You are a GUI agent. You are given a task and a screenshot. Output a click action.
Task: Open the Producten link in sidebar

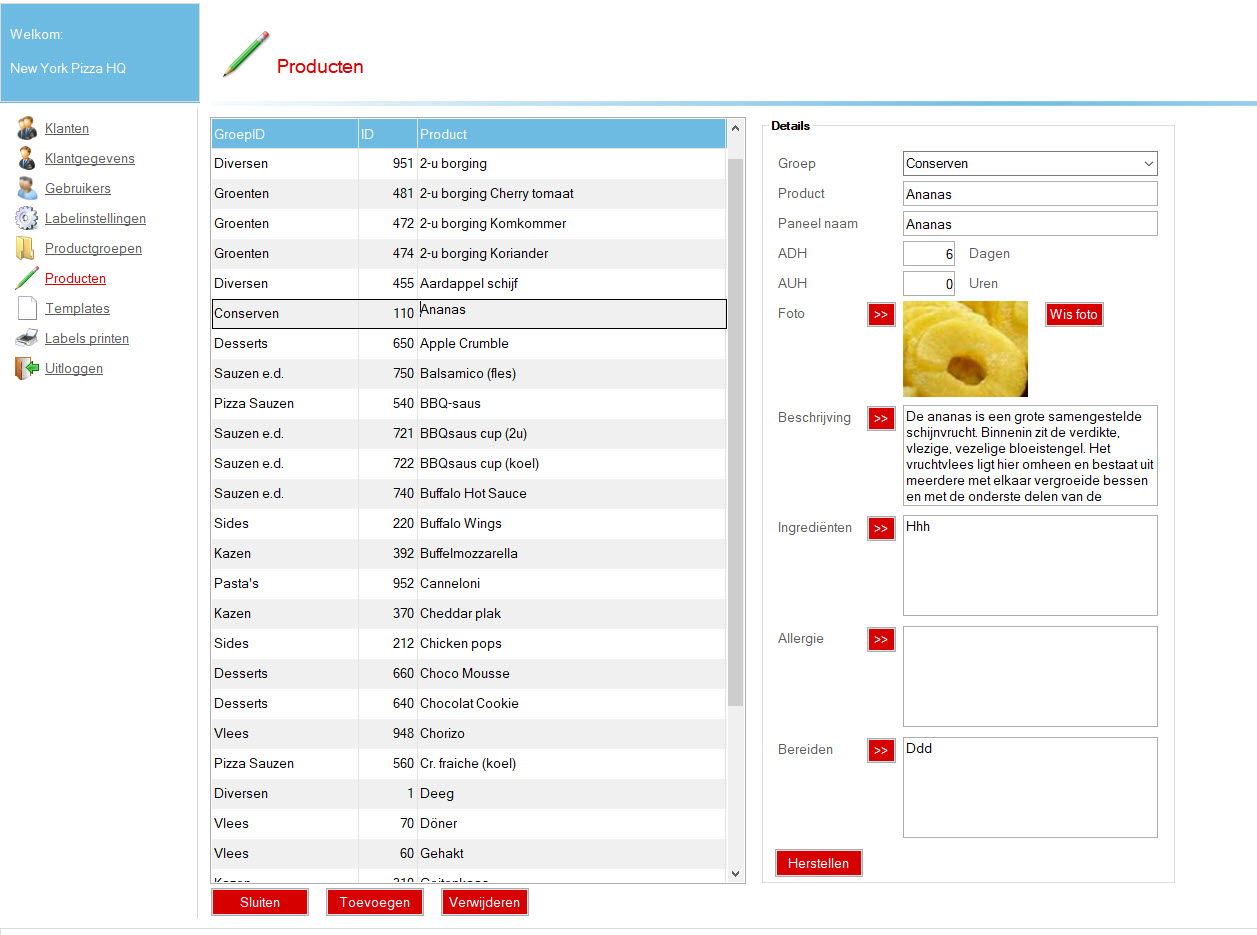pos(75,279)
